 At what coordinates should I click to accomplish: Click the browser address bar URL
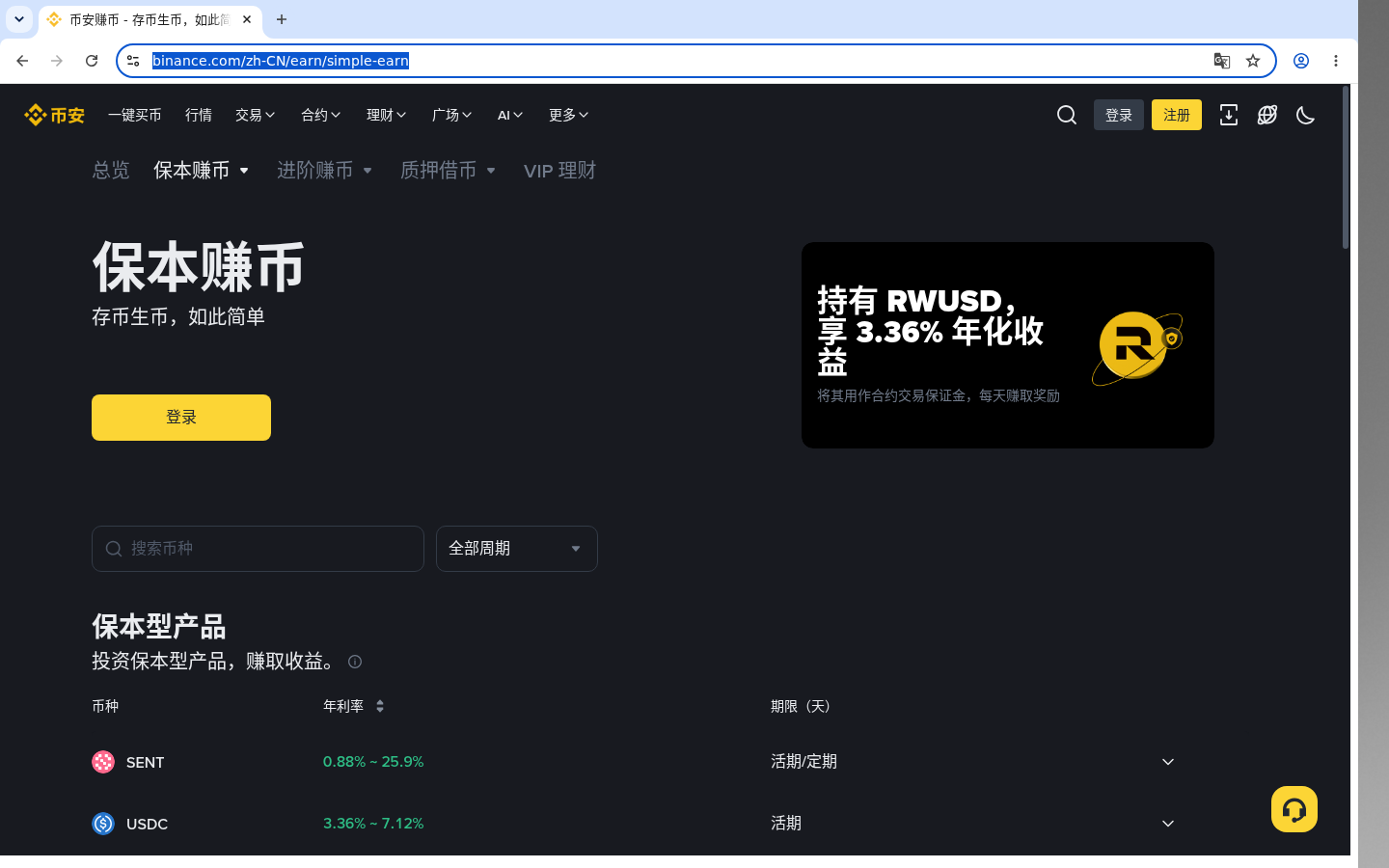(281, 61)
